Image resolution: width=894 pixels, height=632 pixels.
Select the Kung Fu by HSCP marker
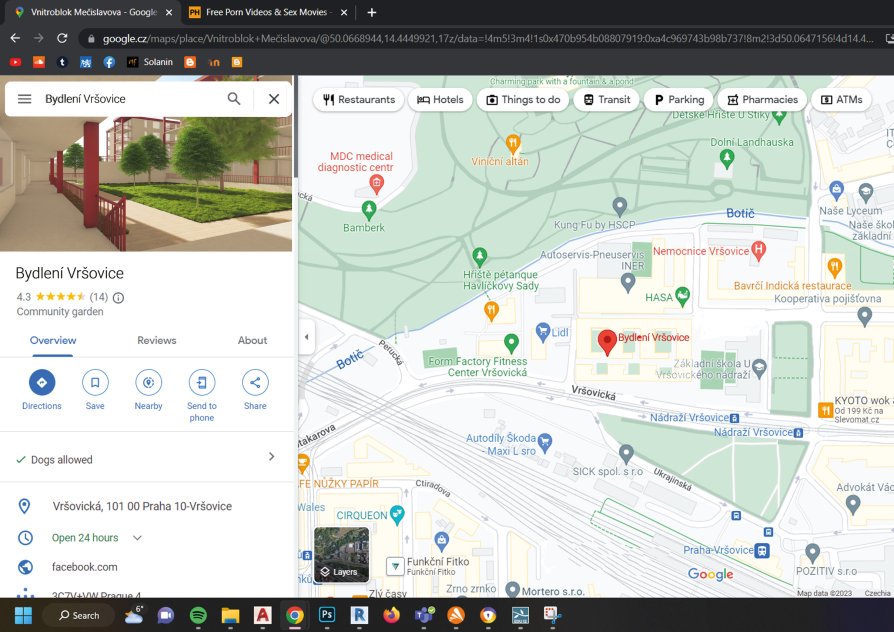[x=620, y=206]
